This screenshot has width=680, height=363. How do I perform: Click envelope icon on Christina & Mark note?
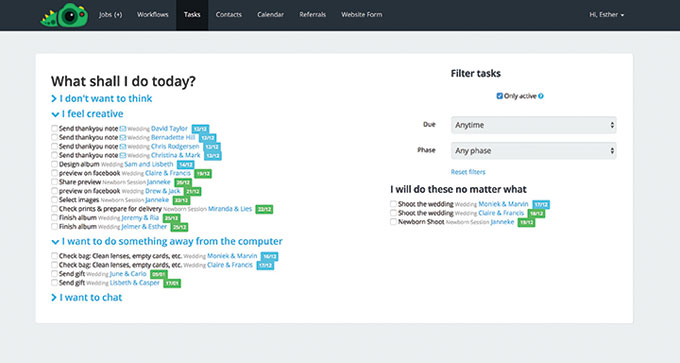(x=123, y=155)
